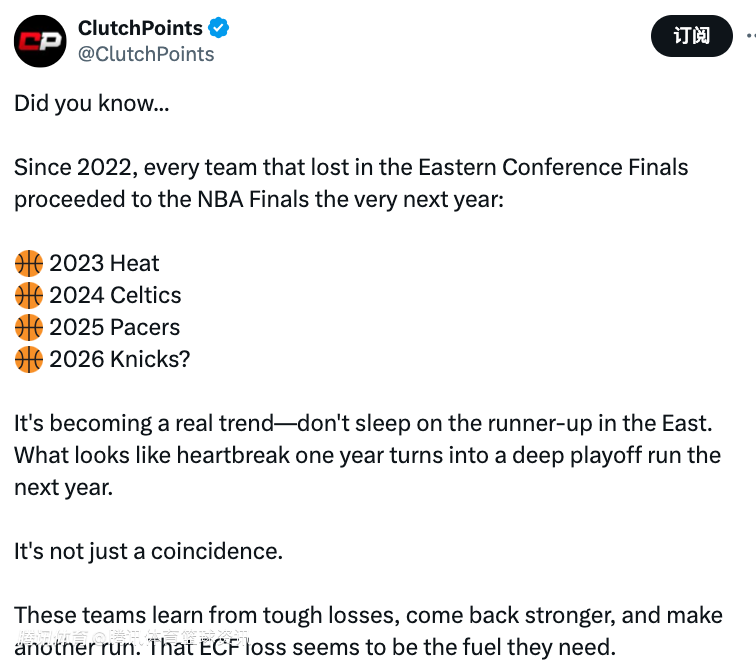This screenshot has height=662, width=756.
Task: Click the "It's not just a coincidence." sentence
Action: coord(148,551)
